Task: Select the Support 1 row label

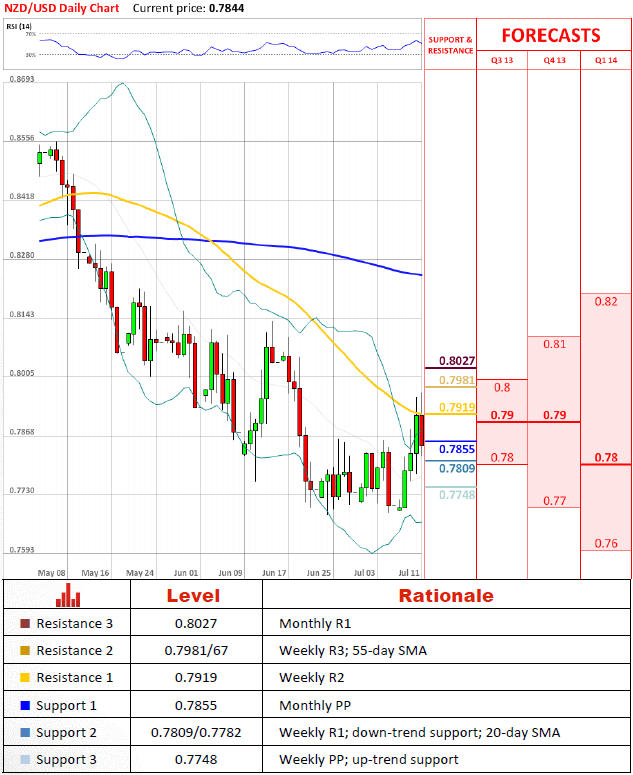Action: (66, 706)
